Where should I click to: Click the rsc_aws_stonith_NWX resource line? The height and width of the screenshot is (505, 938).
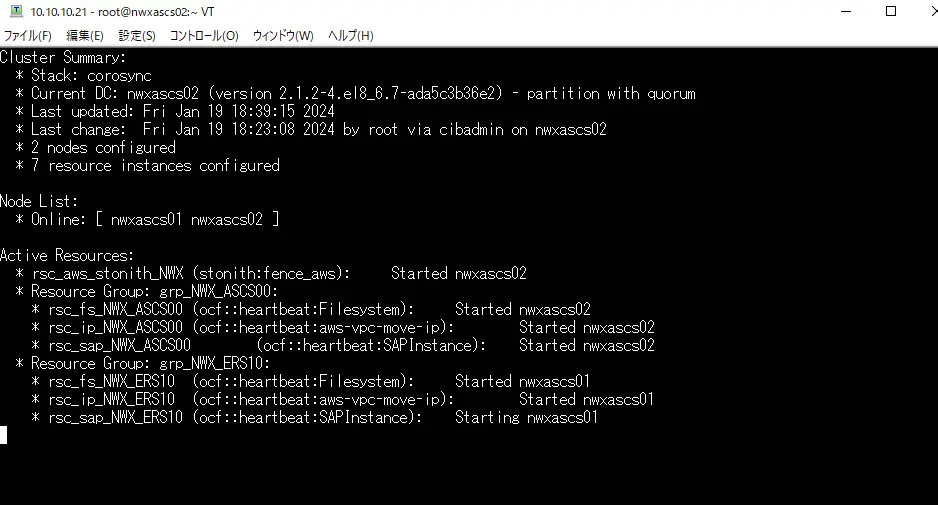tap(271, 273)
